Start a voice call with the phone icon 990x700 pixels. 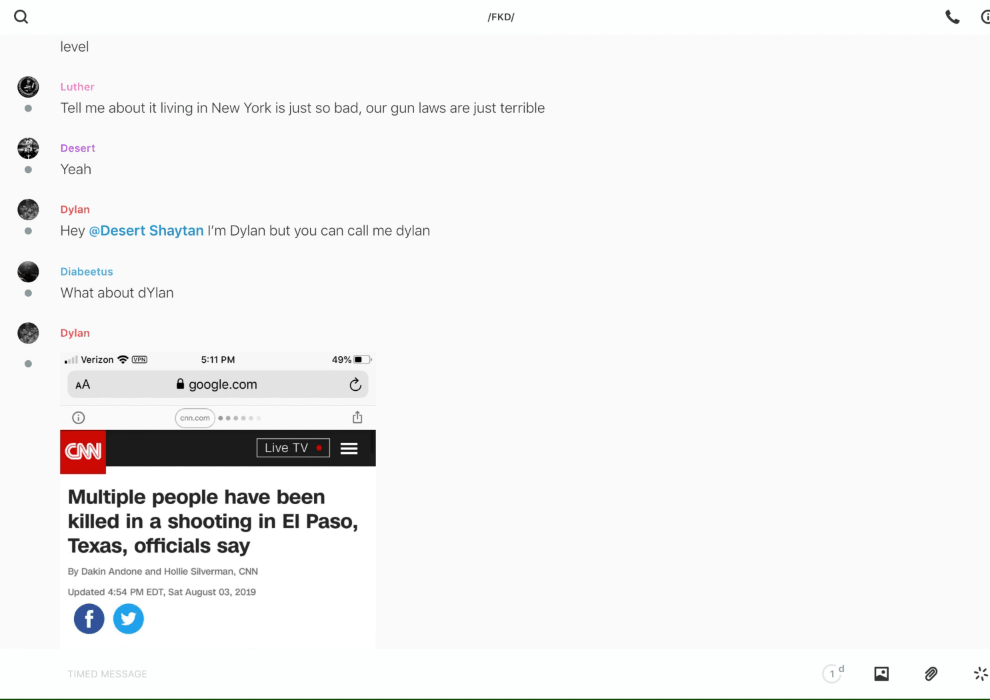952,17
